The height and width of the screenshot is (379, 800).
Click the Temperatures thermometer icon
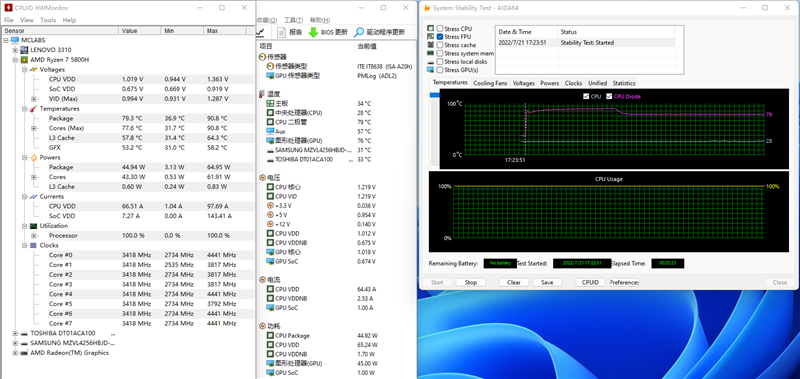coord(33,109)
